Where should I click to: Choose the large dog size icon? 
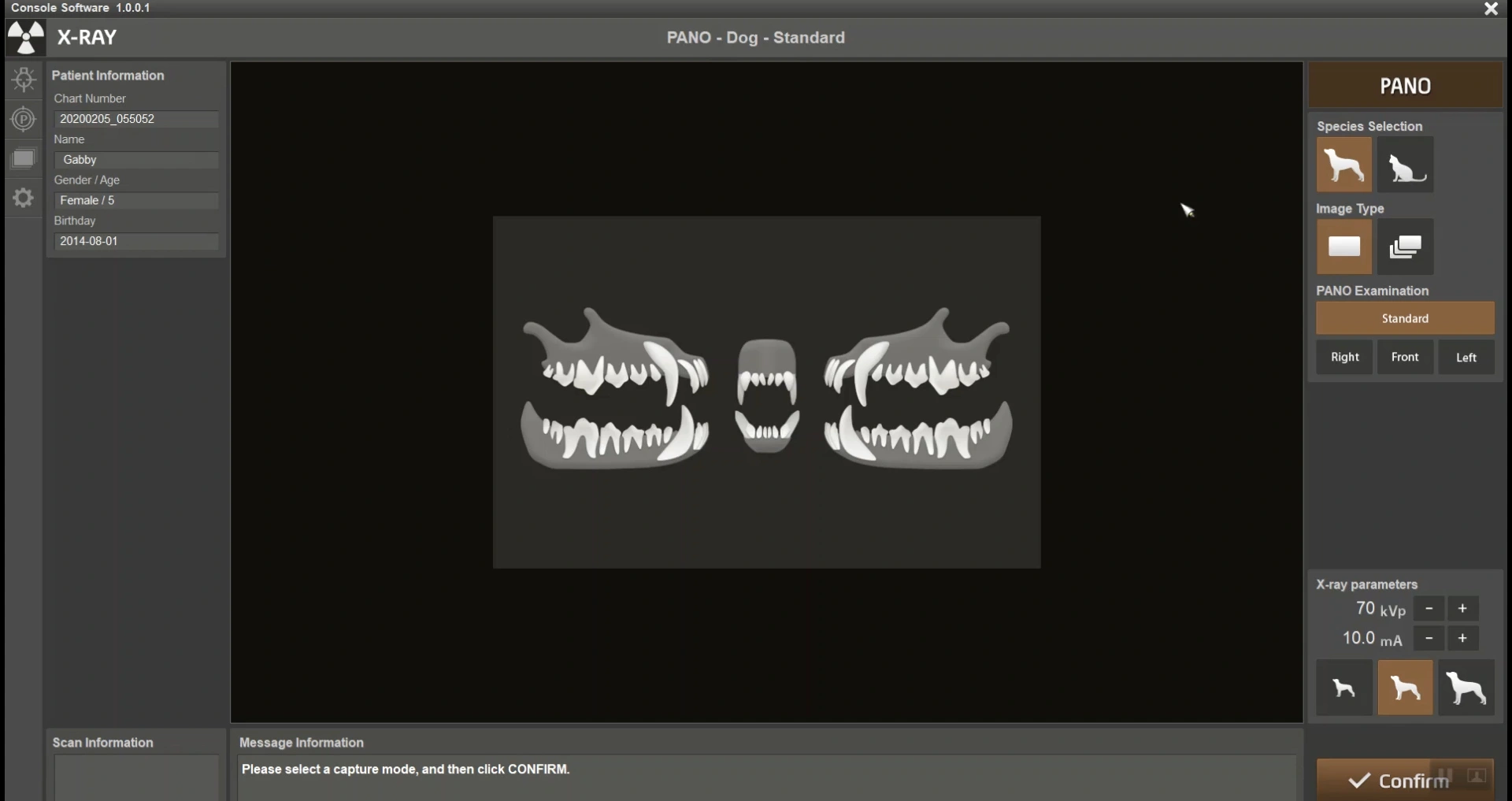pos(1466,688)
